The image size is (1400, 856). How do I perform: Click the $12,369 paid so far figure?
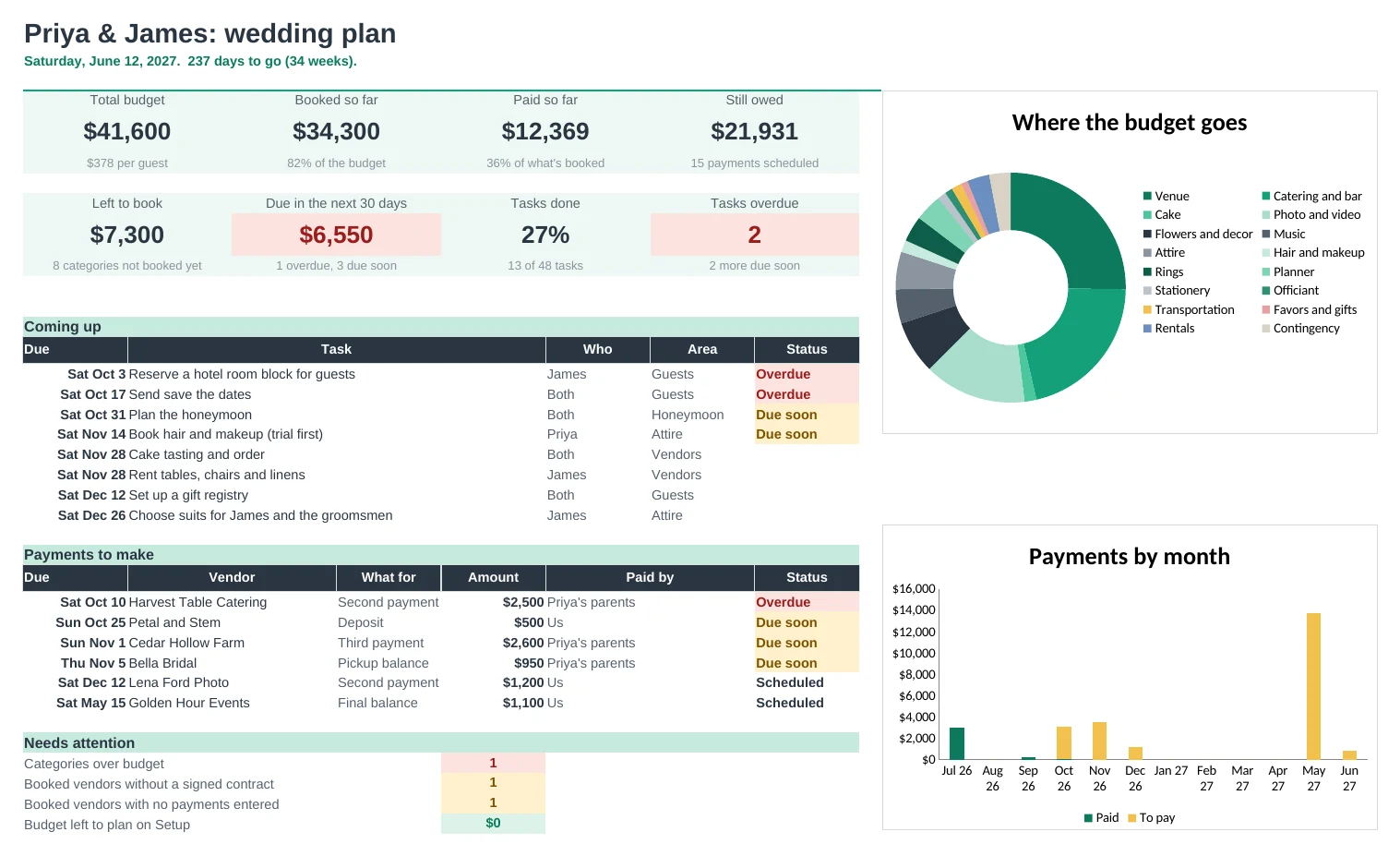coord(545,132)
